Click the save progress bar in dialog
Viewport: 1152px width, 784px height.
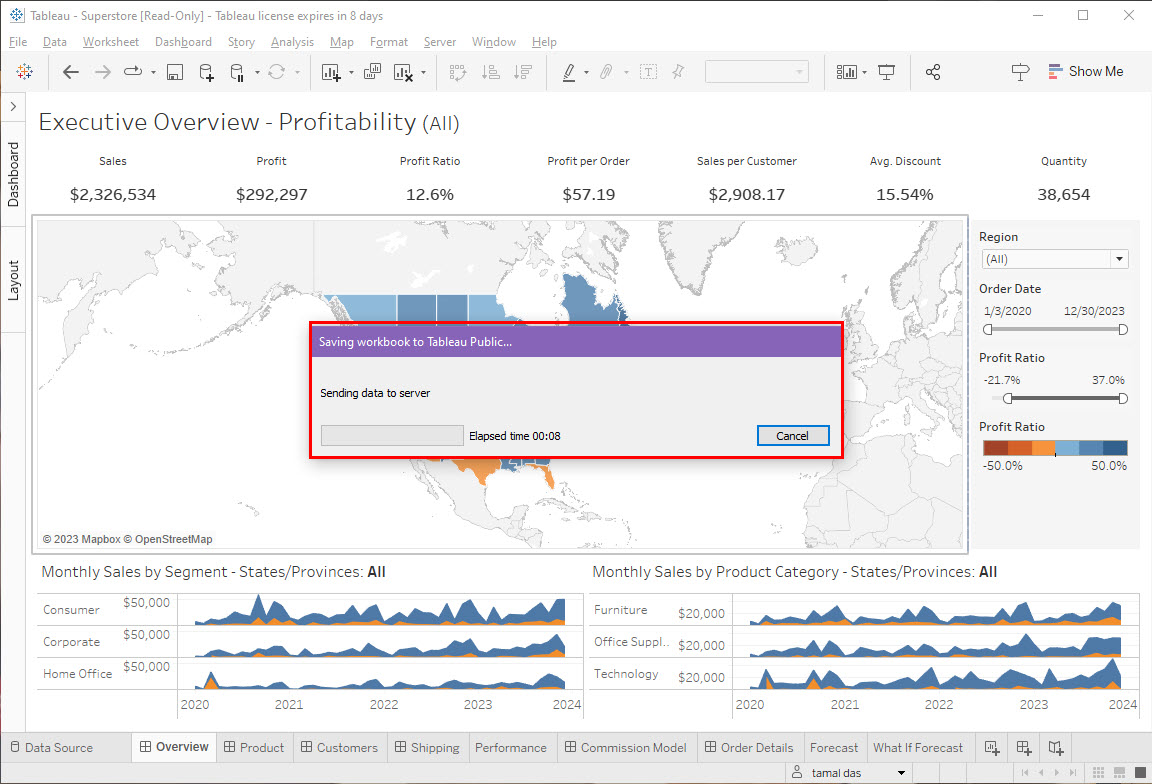pyautogui.click(x=392, y=436)
